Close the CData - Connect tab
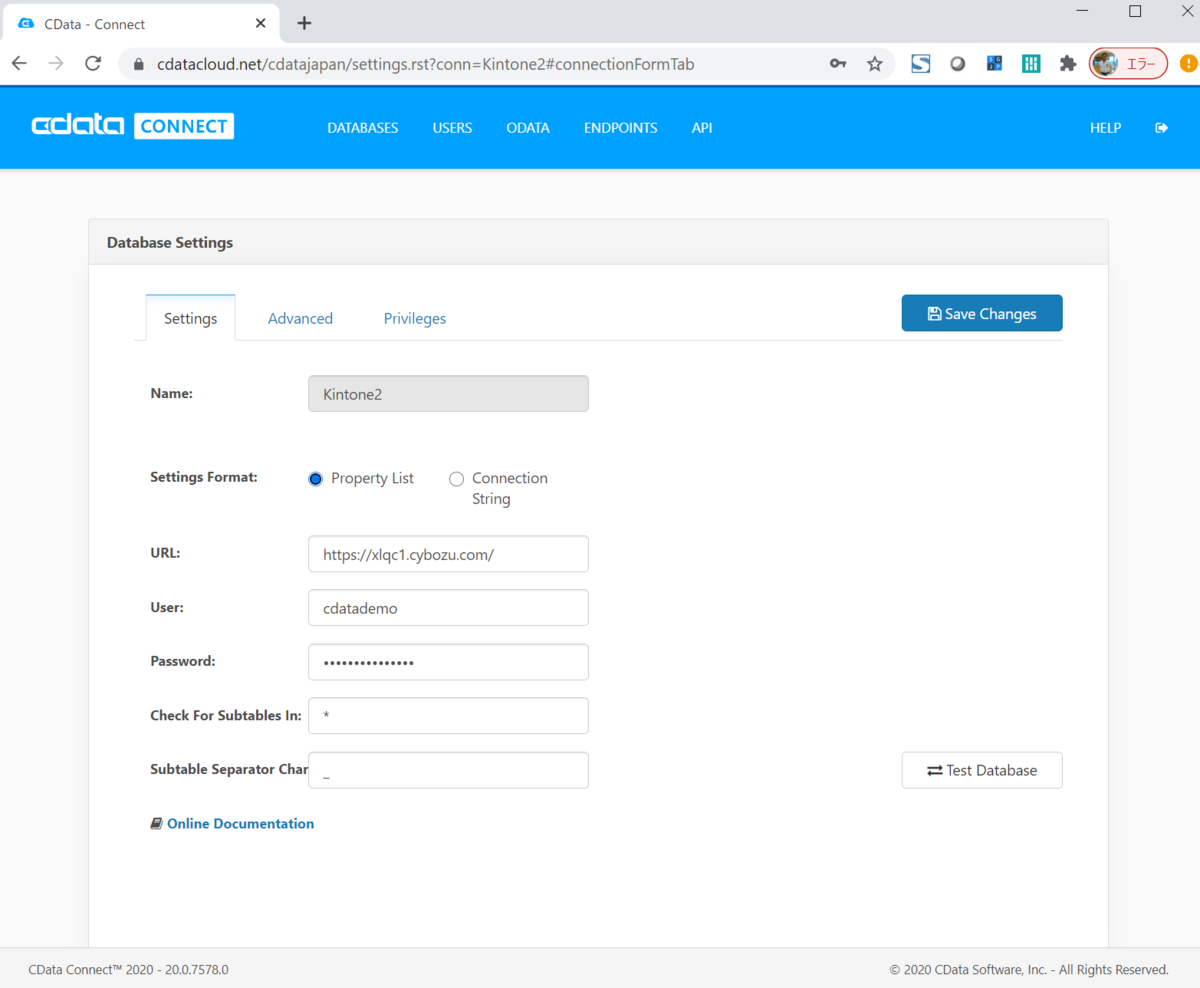The image size is (1200, 988). point(261,23)
